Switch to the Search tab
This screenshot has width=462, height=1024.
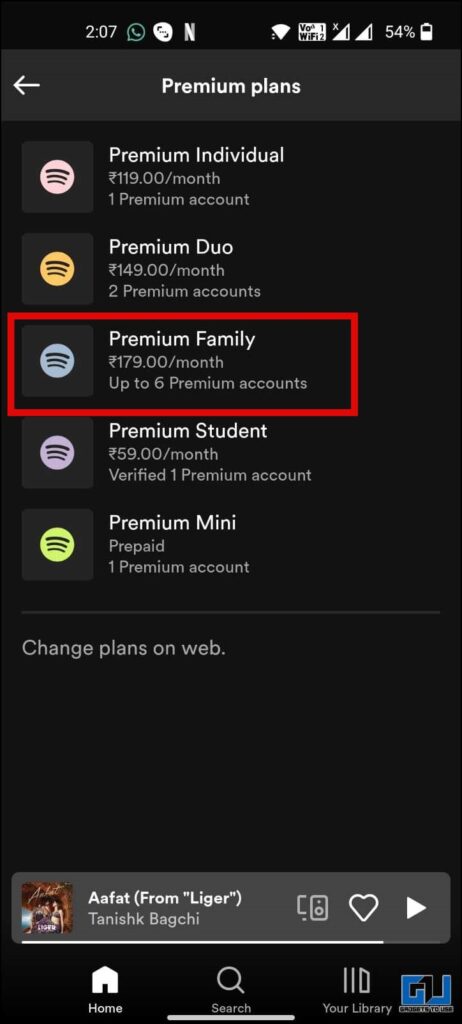click(x=231, y=989)
